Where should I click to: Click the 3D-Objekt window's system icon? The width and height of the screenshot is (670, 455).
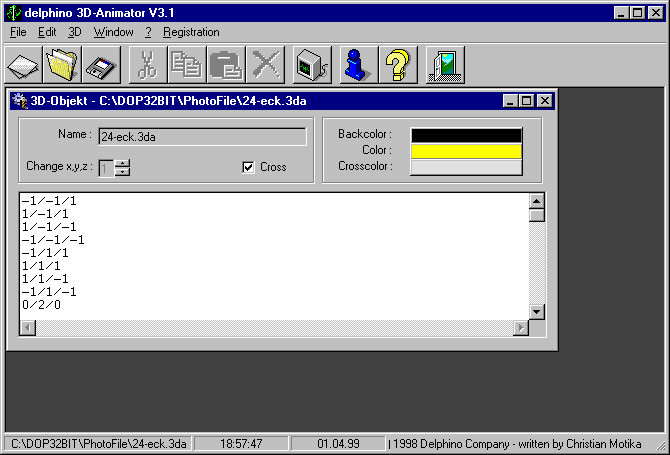(19, 101)
